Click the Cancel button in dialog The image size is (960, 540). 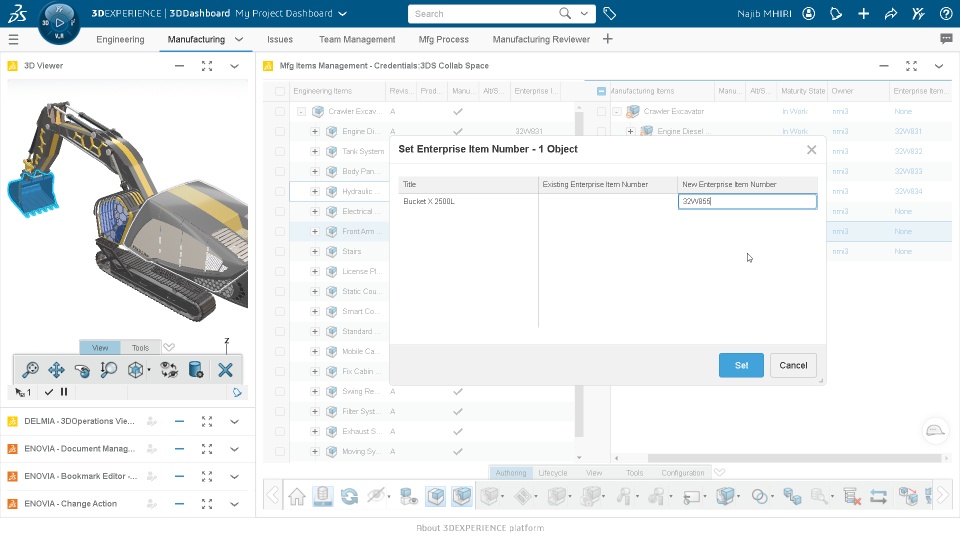(793, 366)
